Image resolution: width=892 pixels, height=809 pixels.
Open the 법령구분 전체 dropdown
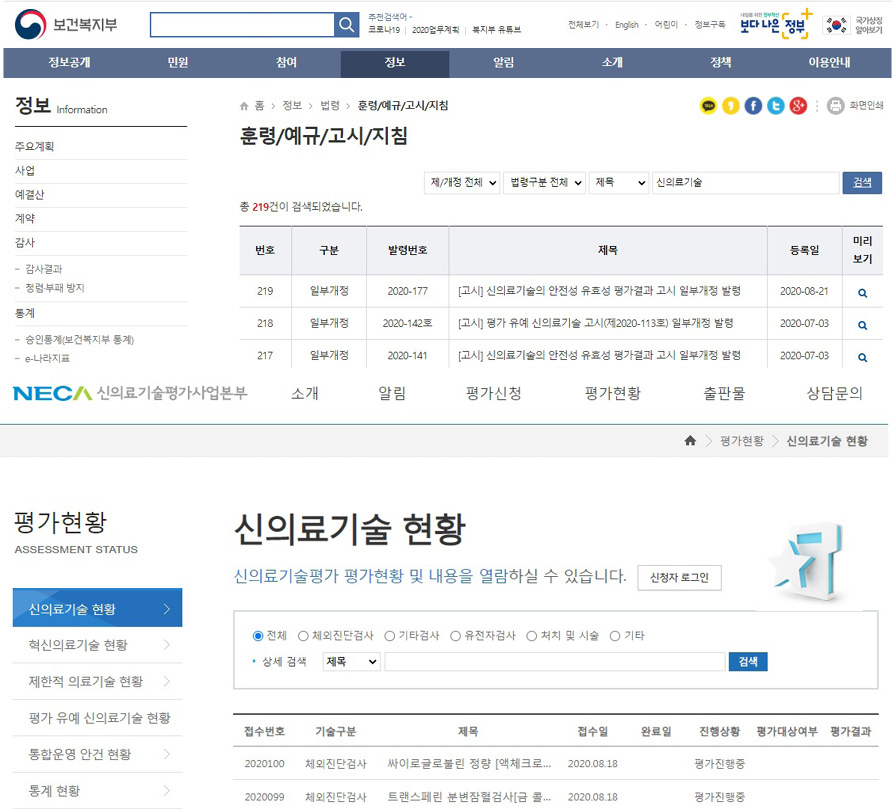tap(543, 183)
